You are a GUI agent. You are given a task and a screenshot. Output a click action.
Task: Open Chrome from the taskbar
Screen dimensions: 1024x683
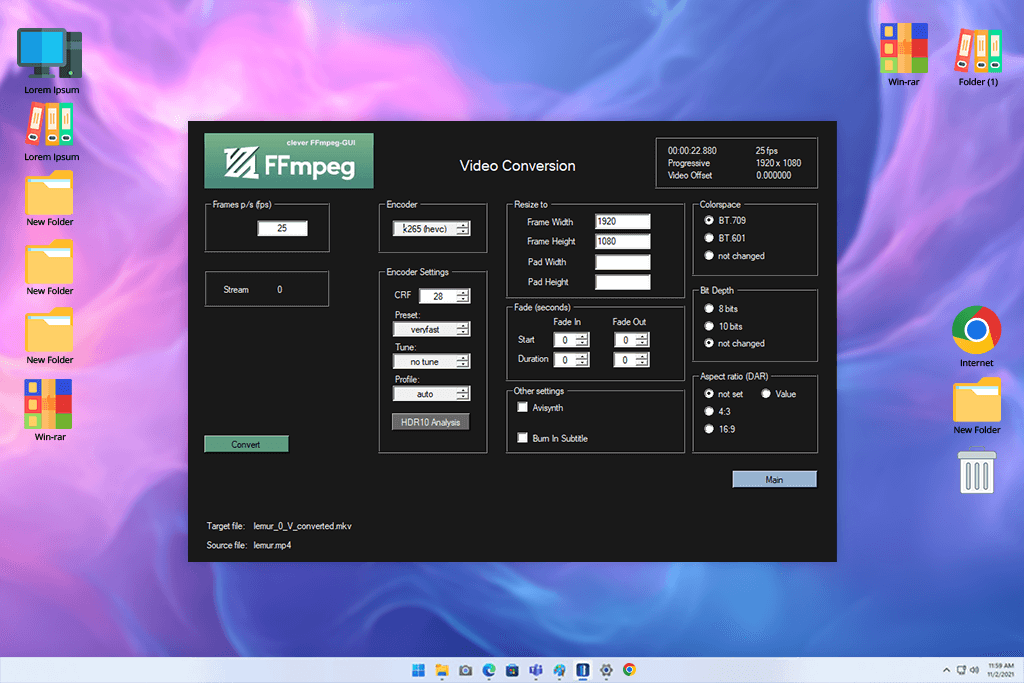point(630,670)
